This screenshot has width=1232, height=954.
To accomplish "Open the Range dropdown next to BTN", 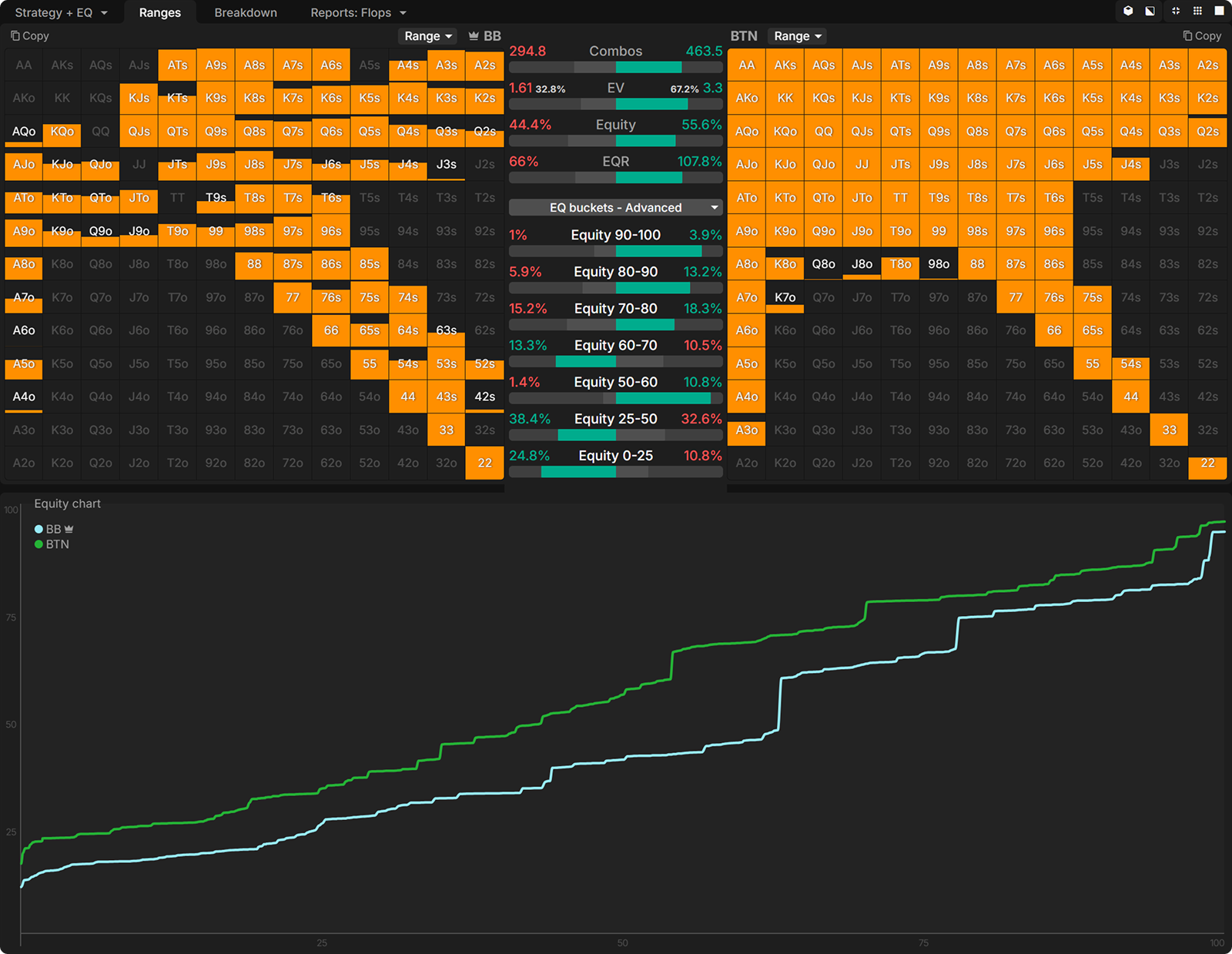I will [x=798, y=36].
